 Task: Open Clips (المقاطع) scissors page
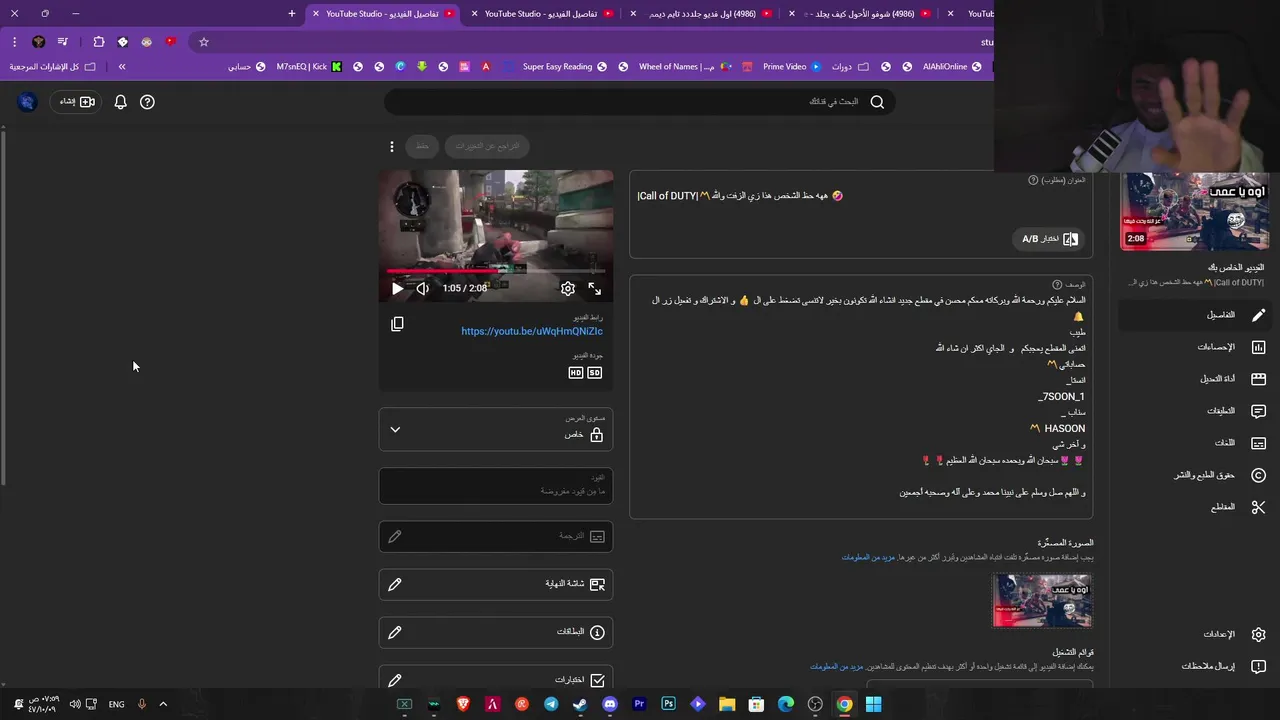point(1193,507)
